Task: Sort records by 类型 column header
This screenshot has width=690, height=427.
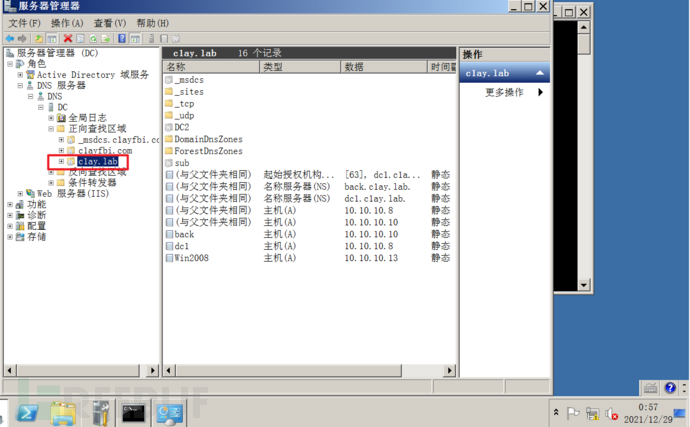Action: (x=300, y=67)
